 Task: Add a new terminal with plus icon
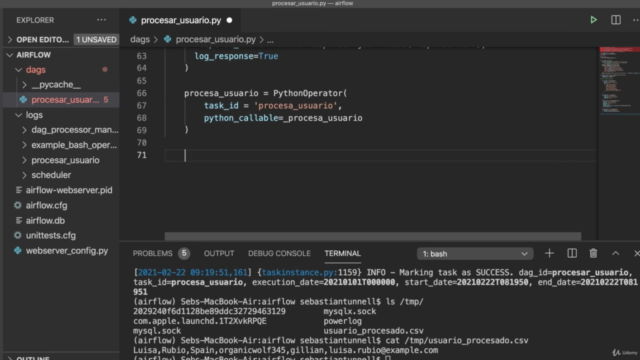pyautogui.click(x=549, y=253)
